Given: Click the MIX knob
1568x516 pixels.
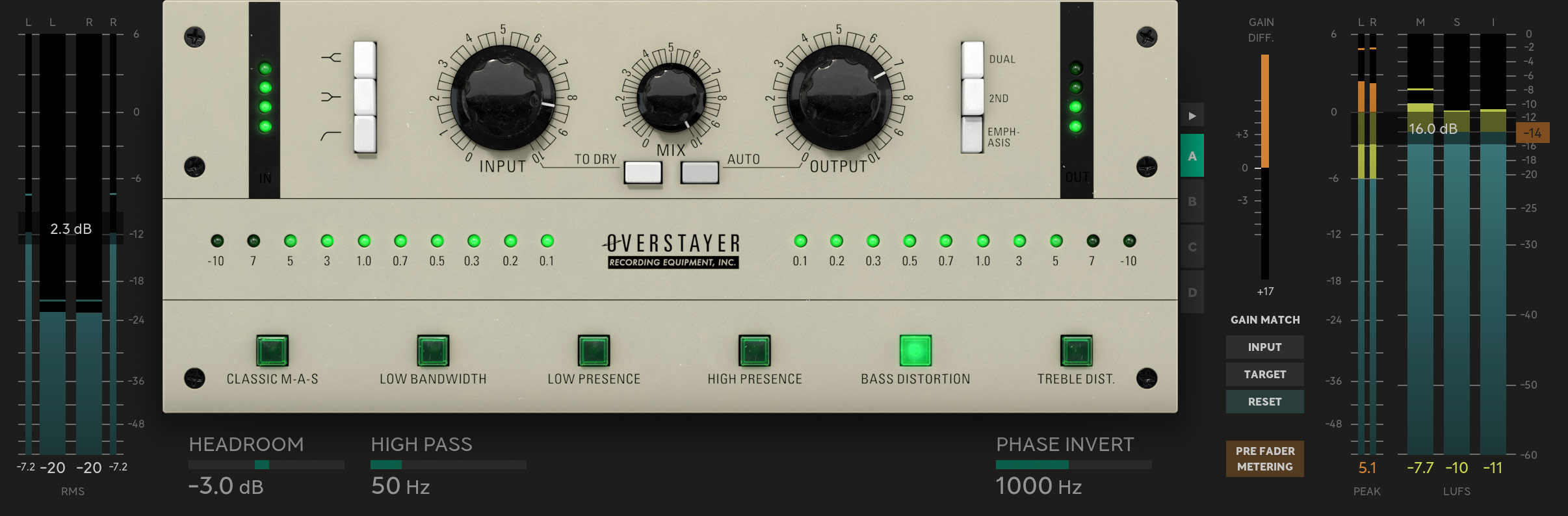Looking at the screenshot, I should (671, 98).
